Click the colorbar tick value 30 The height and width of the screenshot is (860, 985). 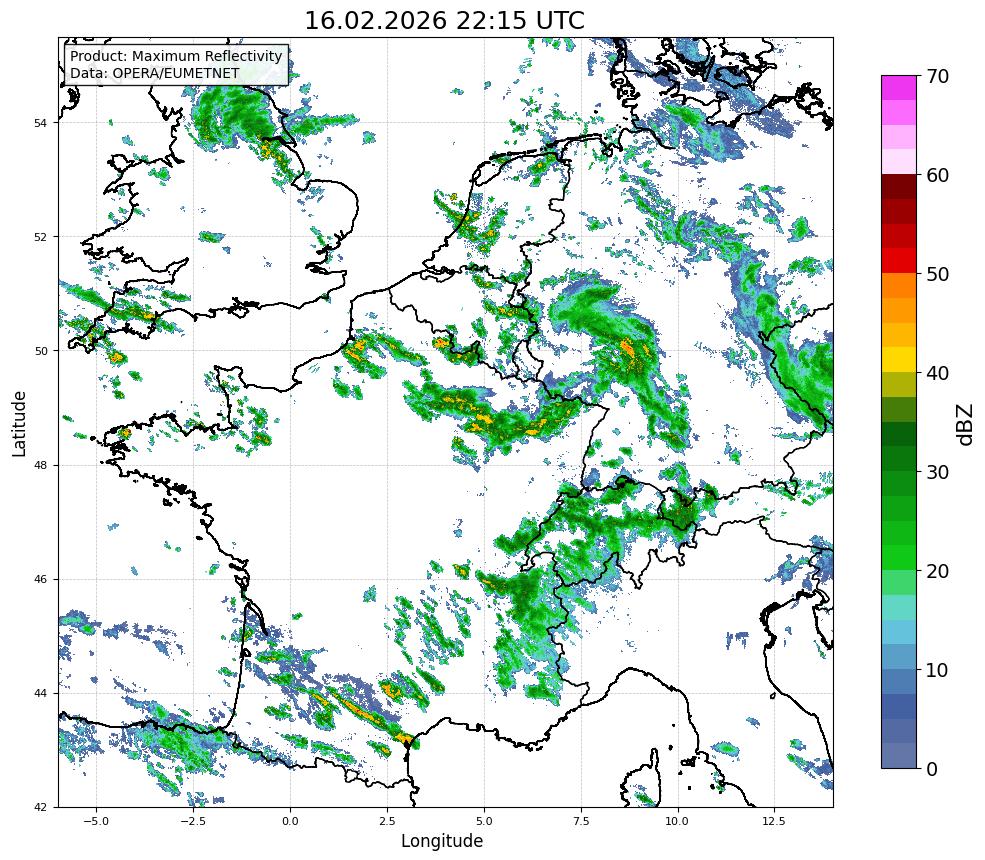[937, 472]
